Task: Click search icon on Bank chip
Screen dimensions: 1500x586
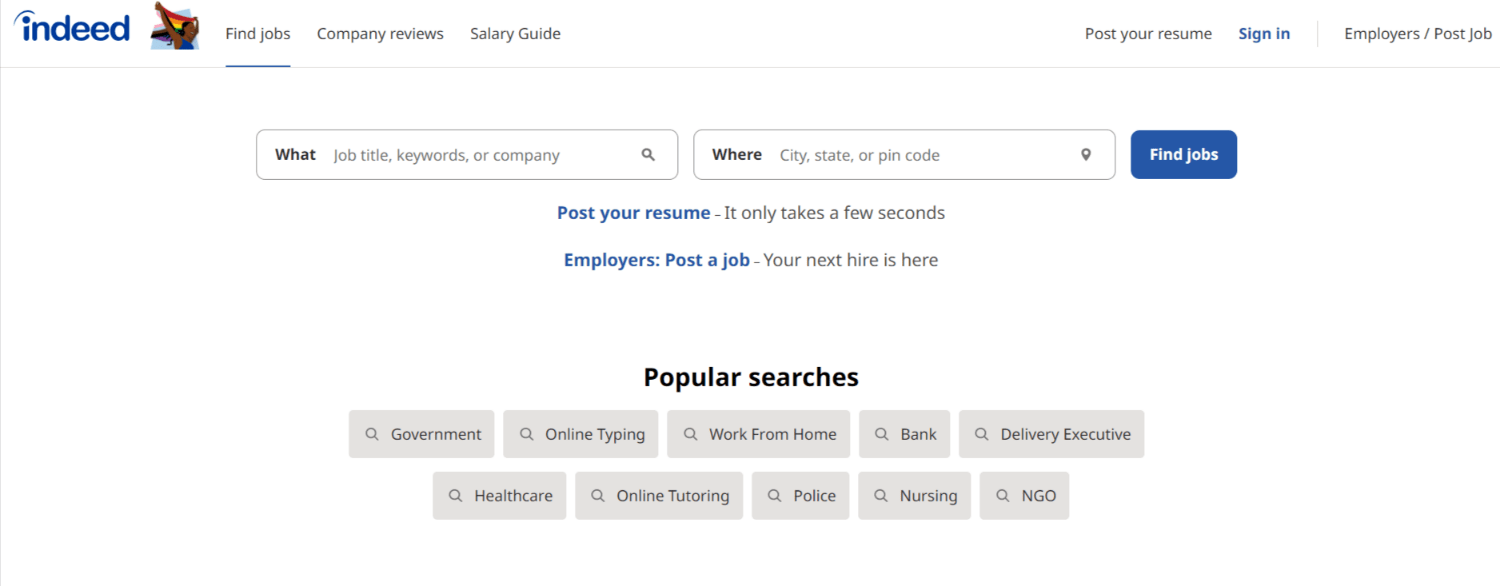Action: 882,434
